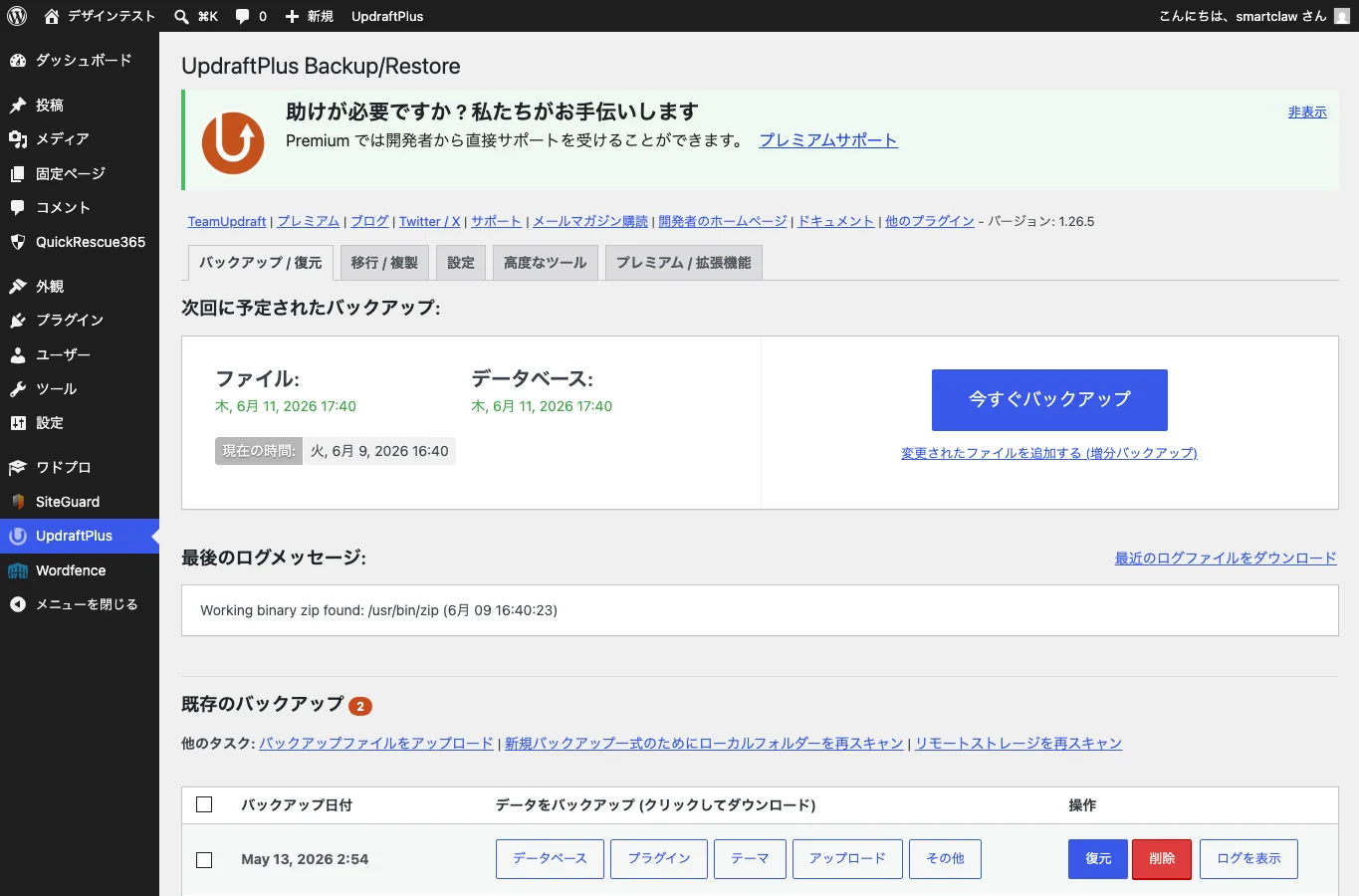
Task: Open the TeamUpdraft link
Action: (227, 221)
